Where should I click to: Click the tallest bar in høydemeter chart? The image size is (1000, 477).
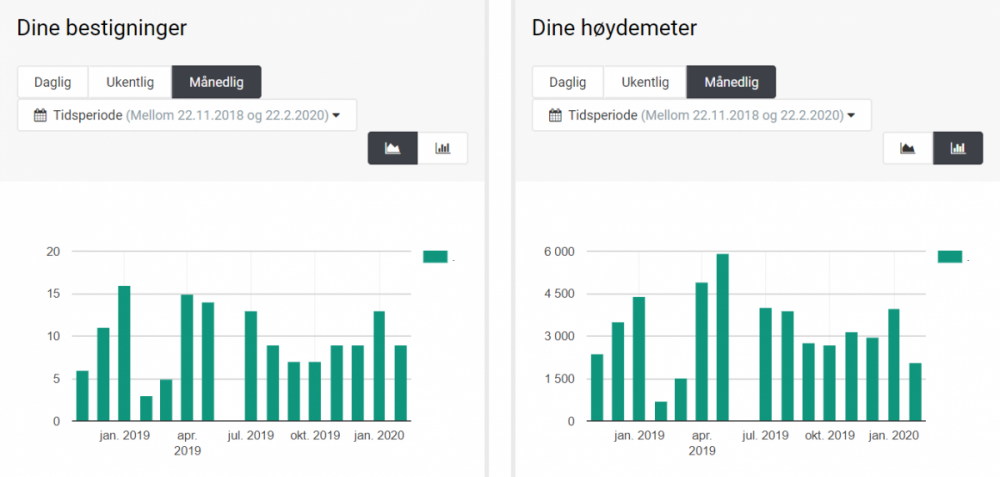tap(722, 337)
